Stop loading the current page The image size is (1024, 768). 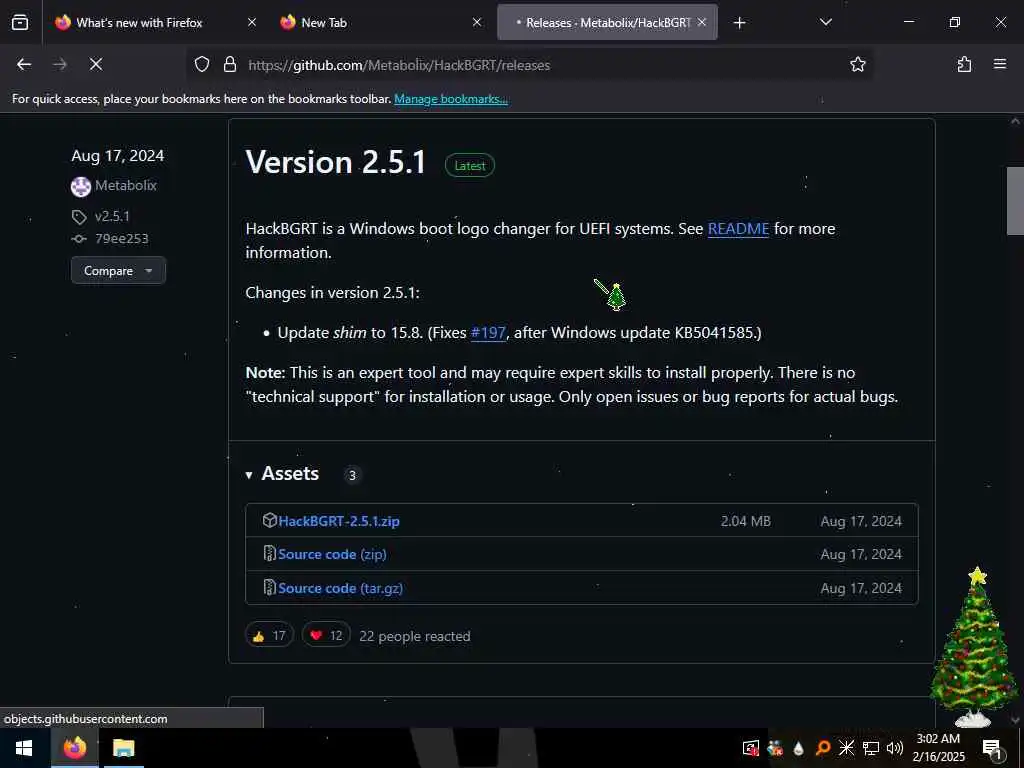click(96, 64)
